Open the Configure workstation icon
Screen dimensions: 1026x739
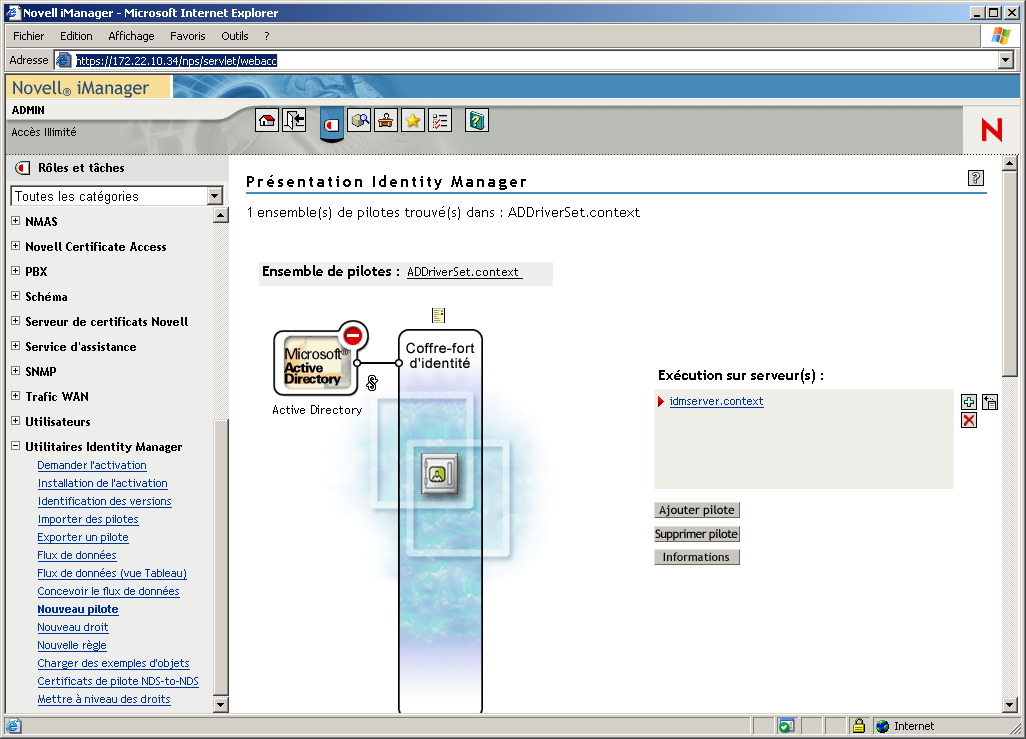[386, 120]
